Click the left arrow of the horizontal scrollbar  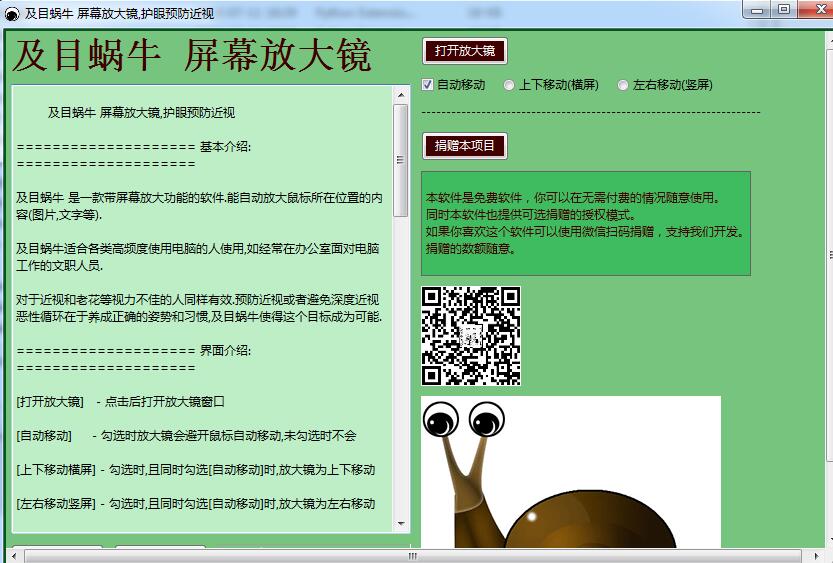pos(14,556)
